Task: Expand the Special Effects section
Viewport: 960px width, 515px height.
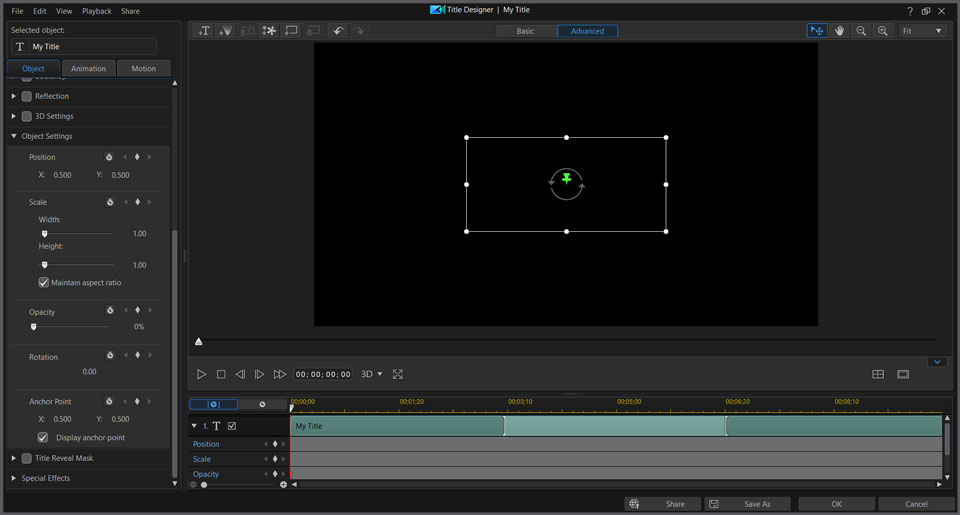Action: point(14,478)
